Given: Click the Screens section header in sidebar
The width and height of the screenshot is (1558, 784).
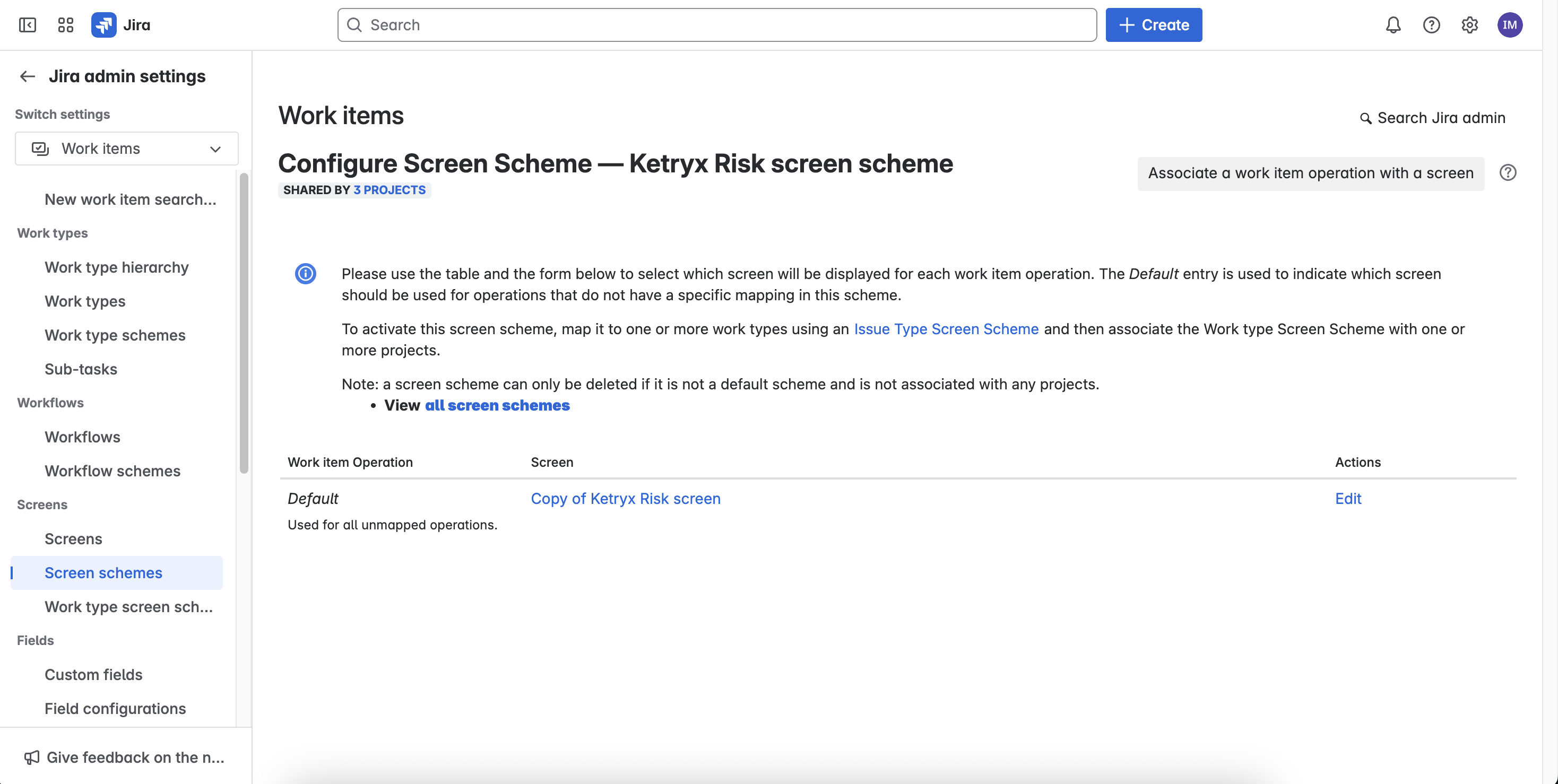Looking at the screenshot, I should tap(42, 505).
